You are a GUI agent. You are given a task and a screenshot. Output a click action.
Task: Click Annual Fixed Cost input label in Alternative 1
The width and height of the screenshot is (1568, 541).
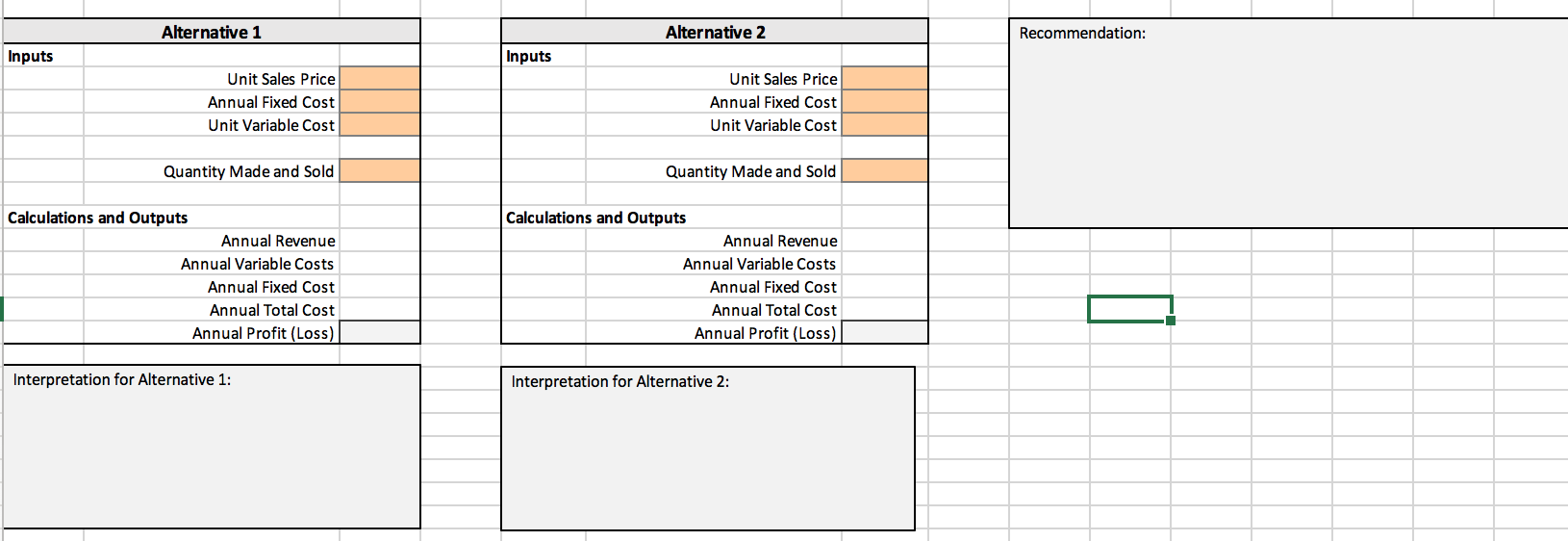[271, 102]
